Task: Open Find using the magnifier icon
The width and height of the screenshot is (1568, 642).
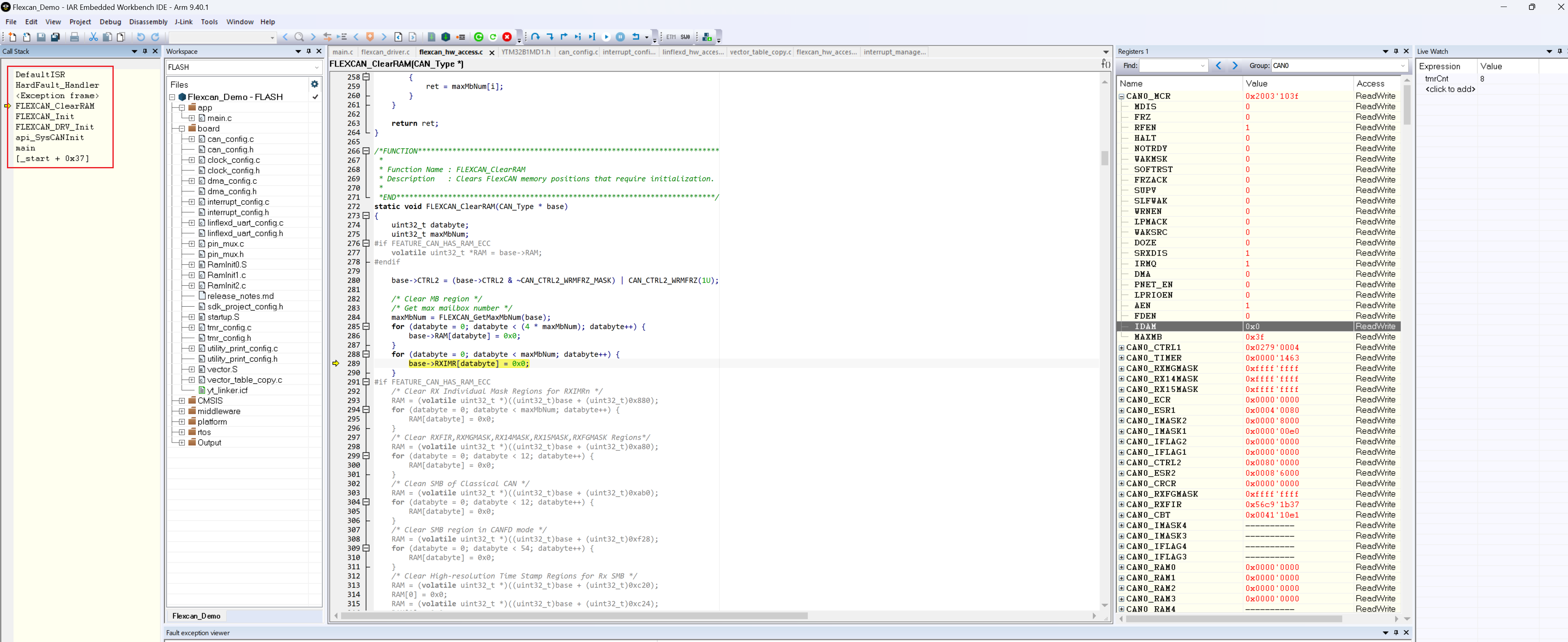Action: click(x=299, y=37)
